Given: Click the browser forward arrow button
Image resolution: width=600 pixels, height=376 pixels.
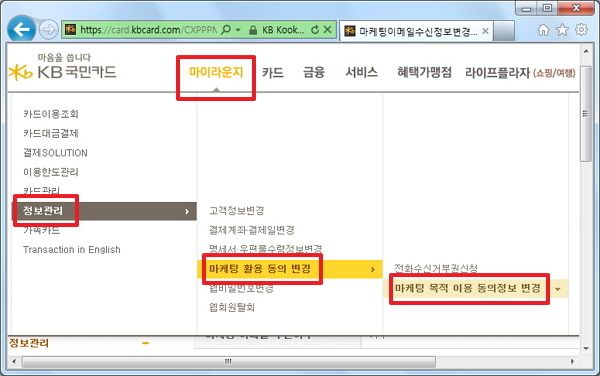Looking at the screenshot, I should 49,29.
